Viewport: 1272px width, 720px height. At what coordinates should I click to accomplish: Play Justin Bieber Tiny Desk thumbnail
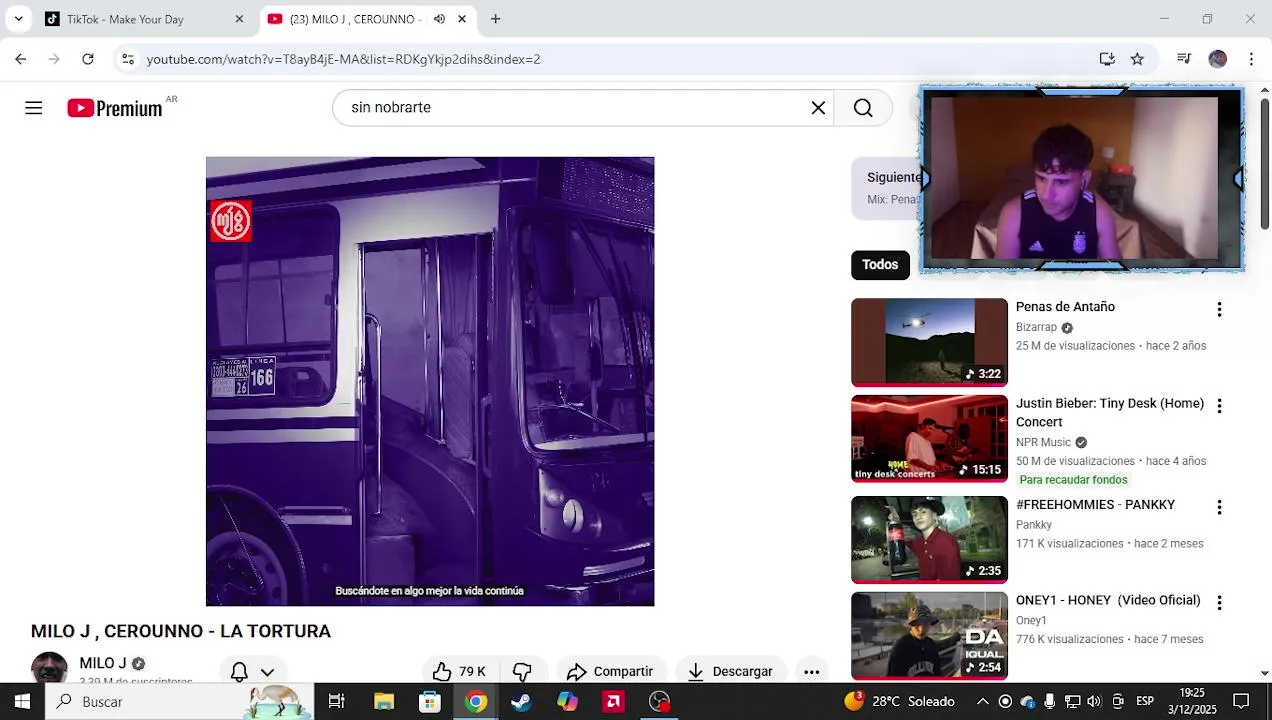(x=929, y=439)
